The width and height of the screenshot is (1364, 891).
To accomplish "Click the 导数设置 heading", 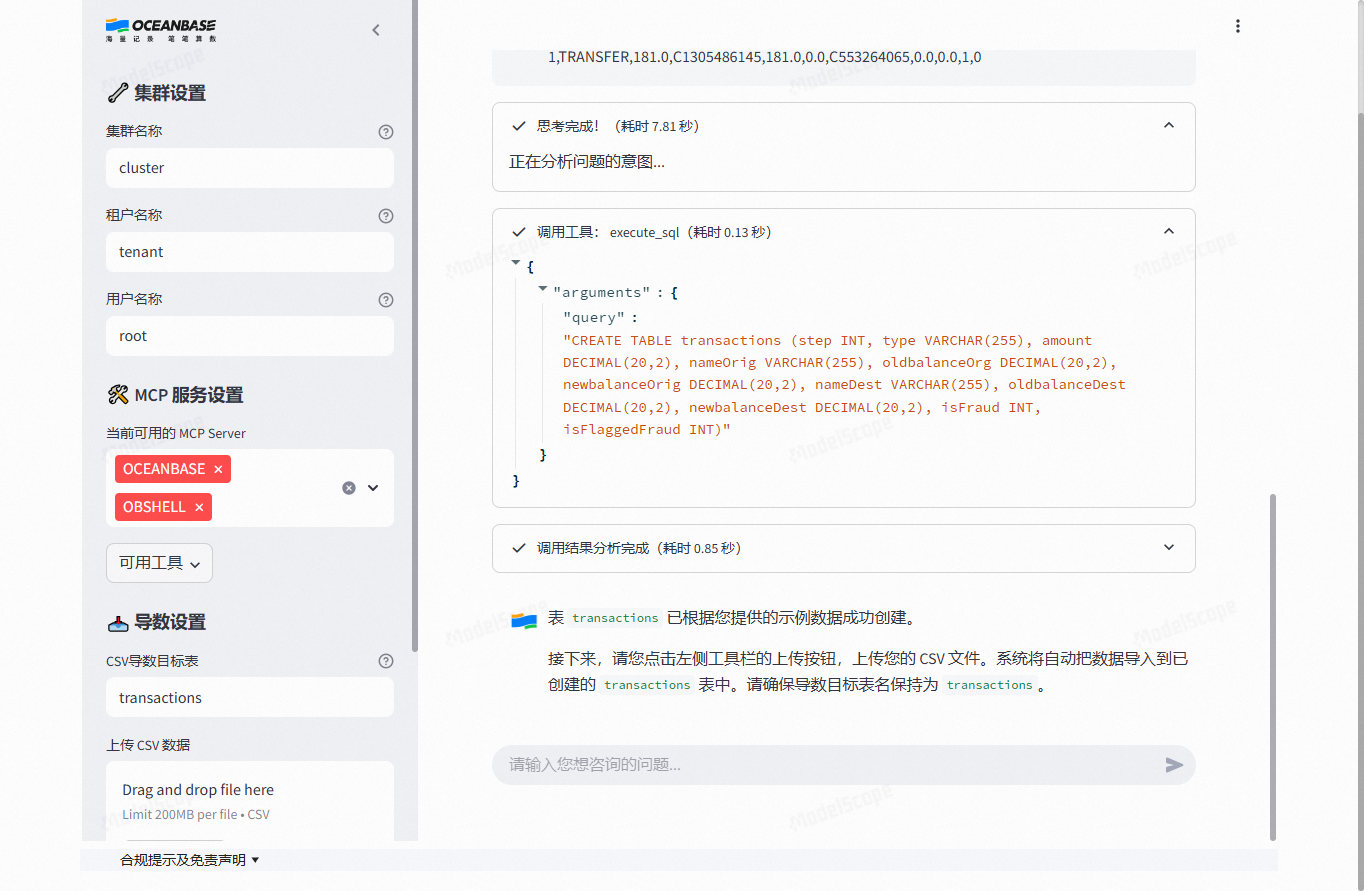I will coord(156,622).
